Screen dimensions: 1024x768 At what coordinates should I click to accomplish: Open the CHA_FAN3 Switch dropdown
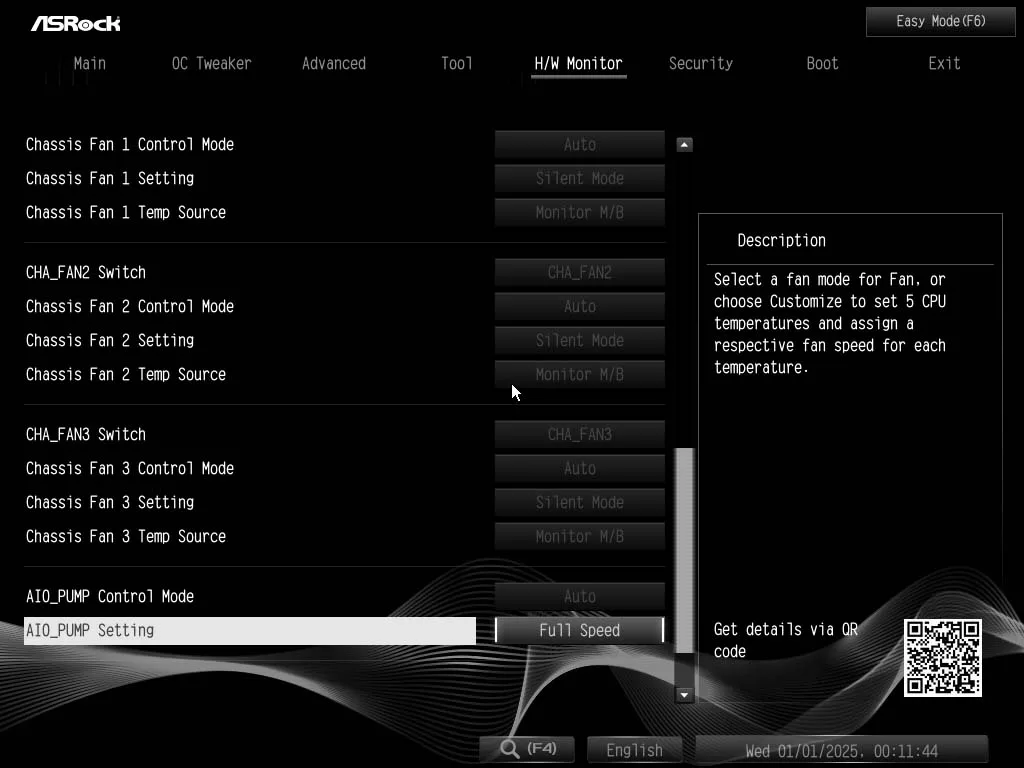click(580, 434)
